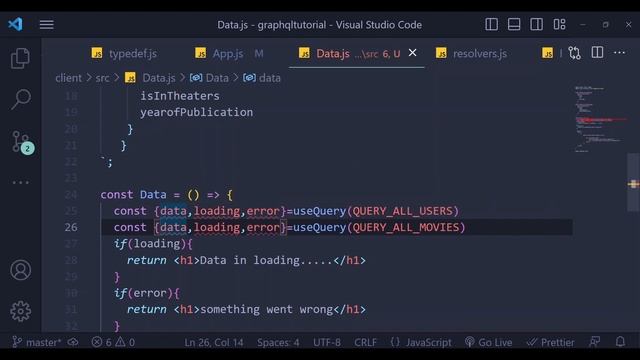Click the master branch in status bar
The image size is (640, 360).
37,342
